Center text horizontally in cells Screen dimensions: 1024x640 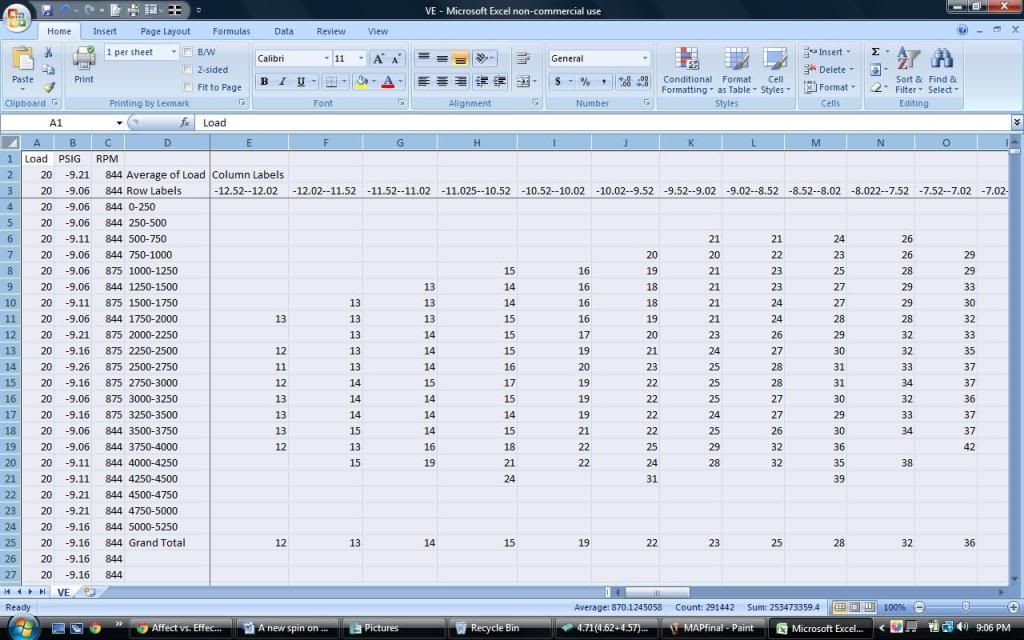tap(442, 82)
